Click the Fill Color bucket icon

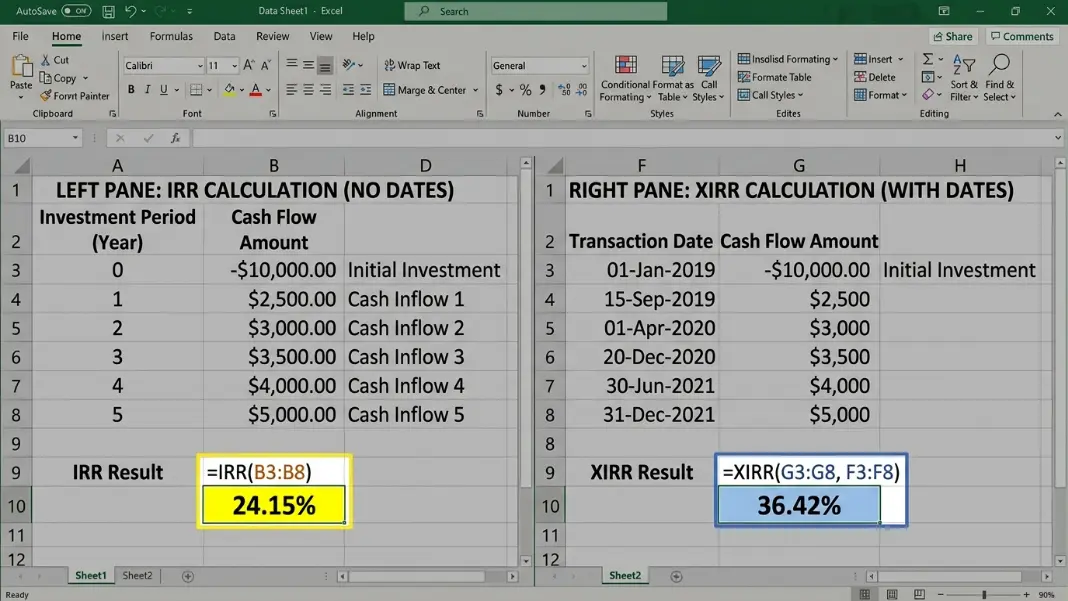pyautogui.click(x=230, y=90)
